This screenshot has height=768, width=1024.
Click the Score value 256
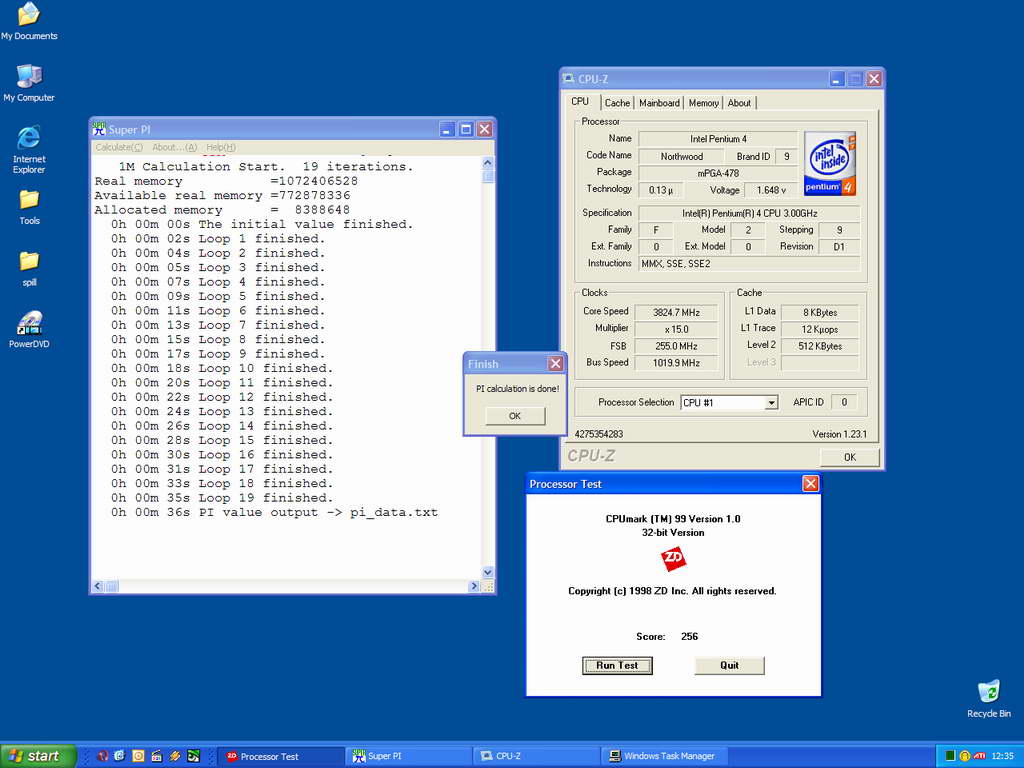(x=689, y=636)
